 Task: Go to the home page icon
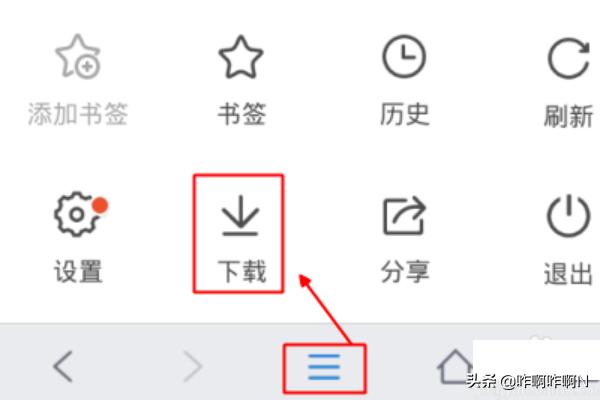tap(455, 366)
